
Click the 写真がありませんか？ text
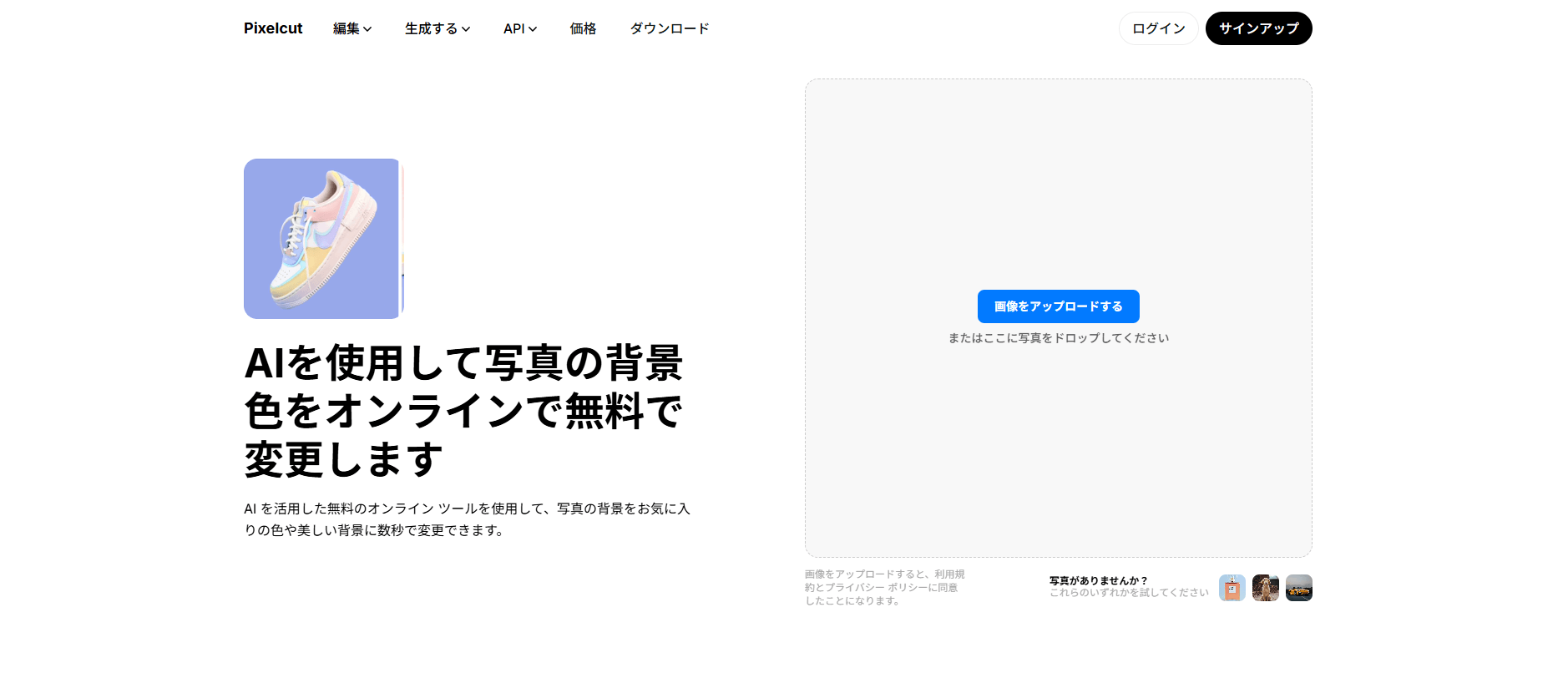[x=1099, y=580]
